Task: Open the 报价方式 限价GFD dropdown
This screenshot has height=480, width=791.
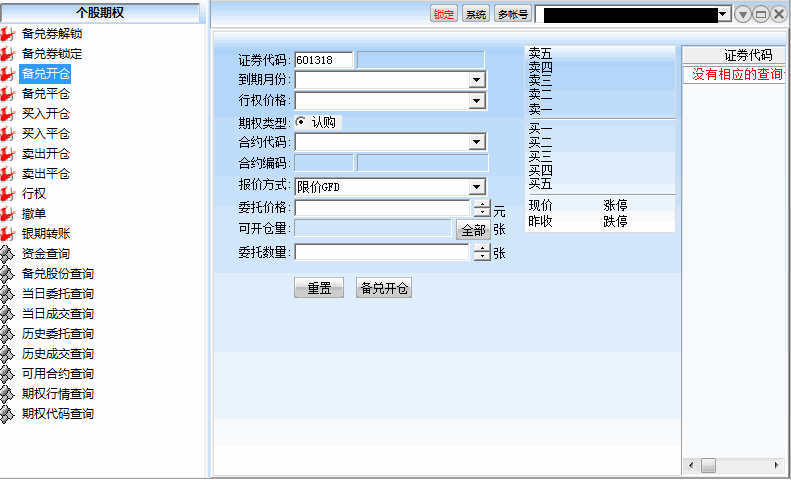Action: [476, 187]
